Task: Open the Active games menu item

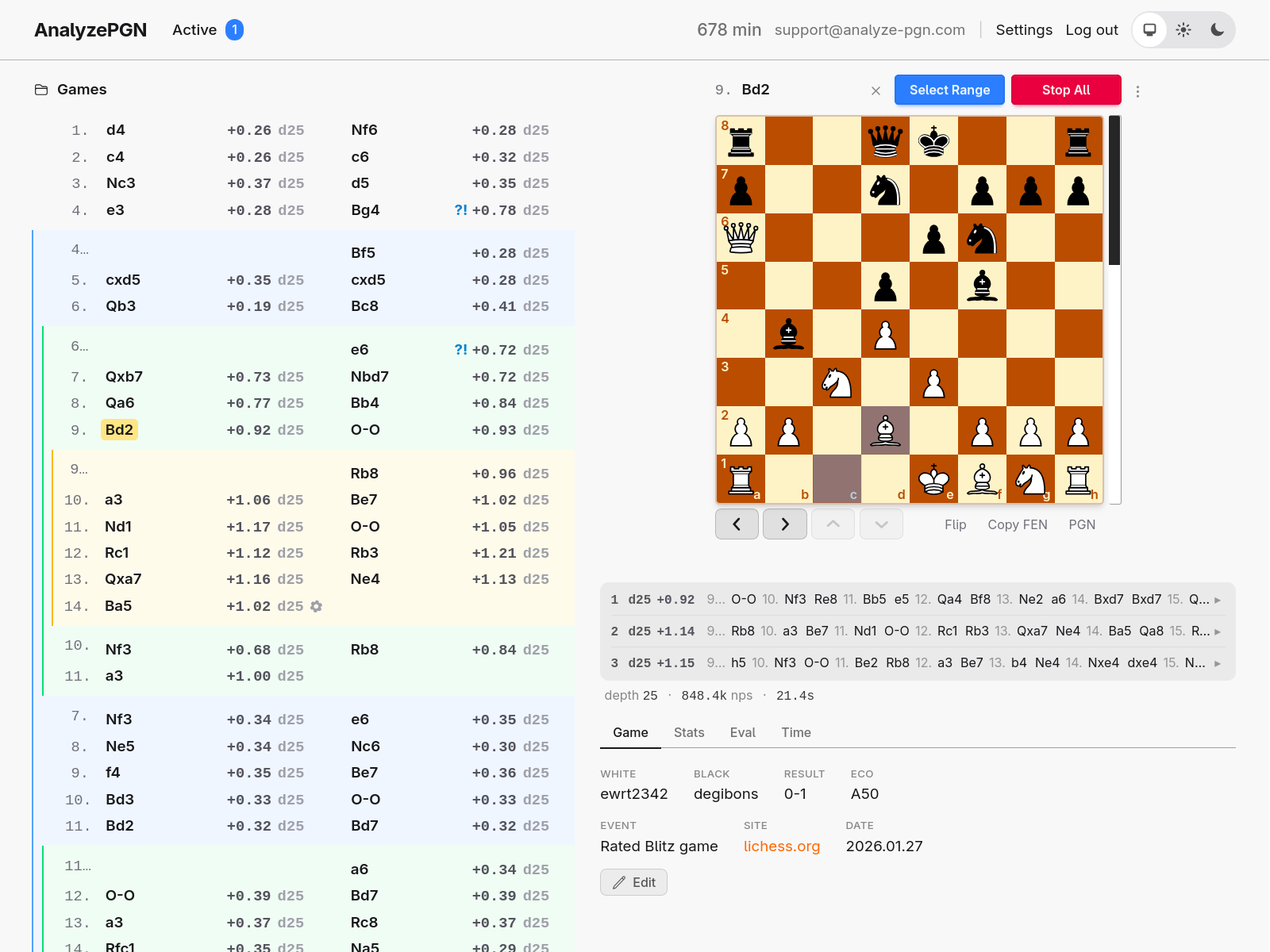Action: click(194, 30)
